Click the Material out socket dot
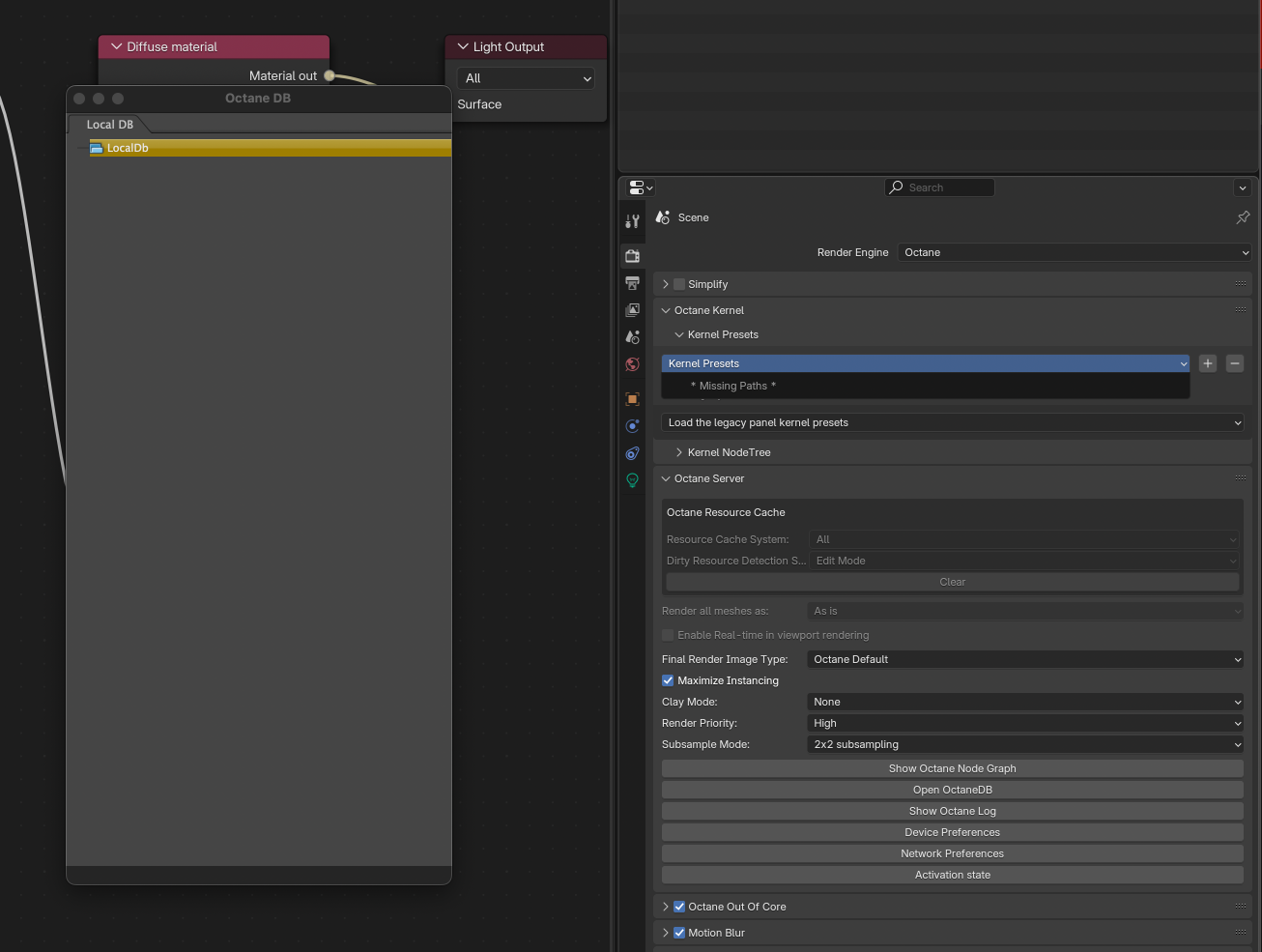Screen dimensions: 1262x952 pyautogui.click(x=330, y=75)
